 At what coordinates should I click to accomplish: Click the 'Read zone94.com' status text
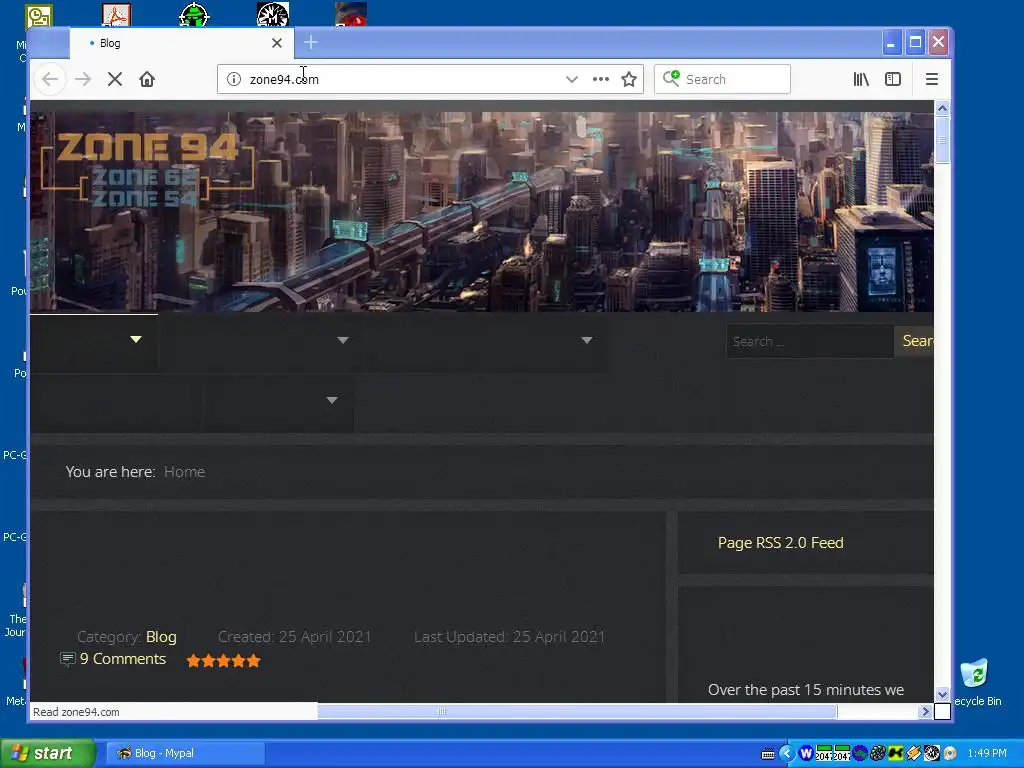[76, 712]
